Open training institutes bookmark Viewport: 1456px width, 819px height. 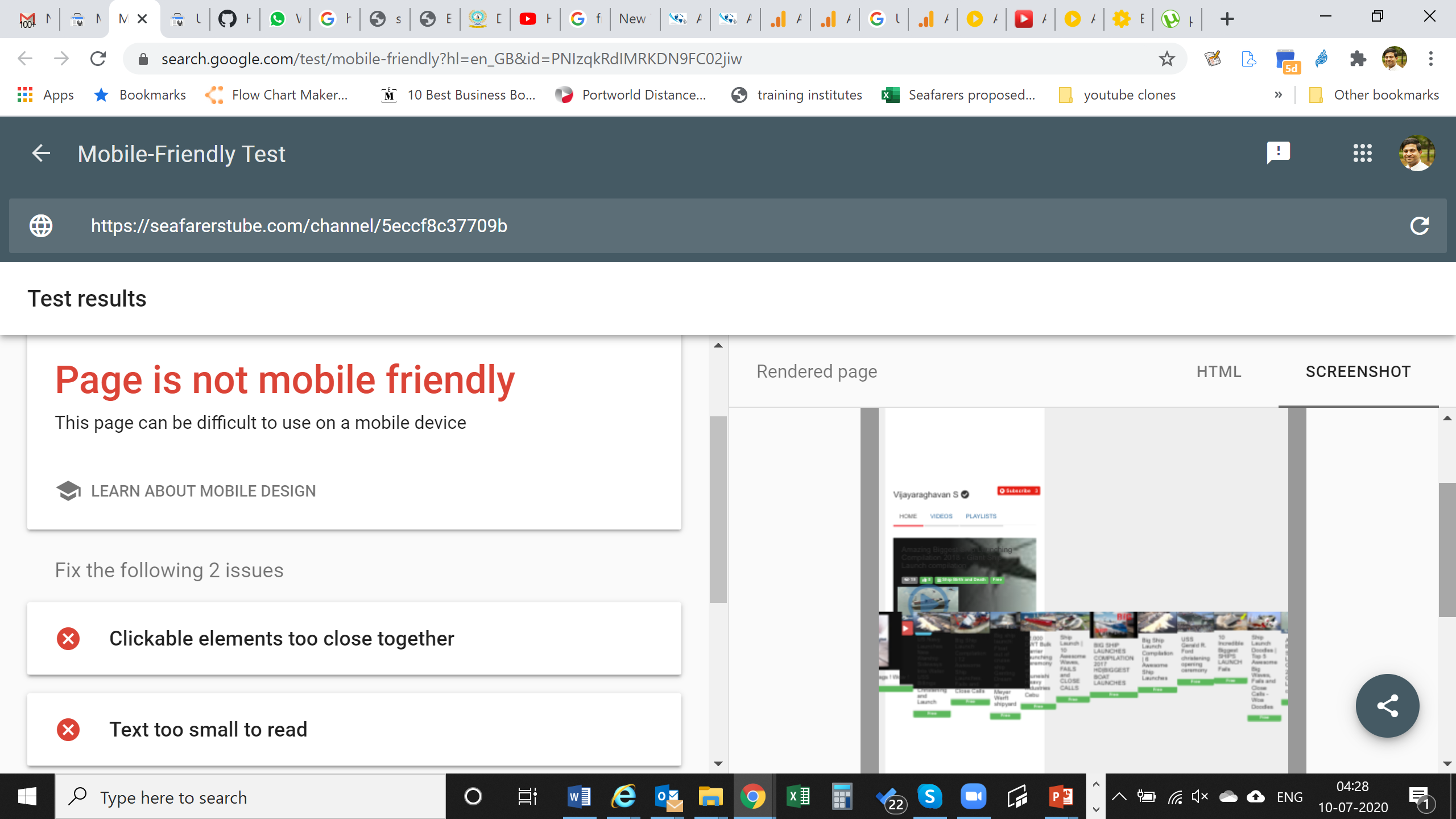[x=797, y=95]
